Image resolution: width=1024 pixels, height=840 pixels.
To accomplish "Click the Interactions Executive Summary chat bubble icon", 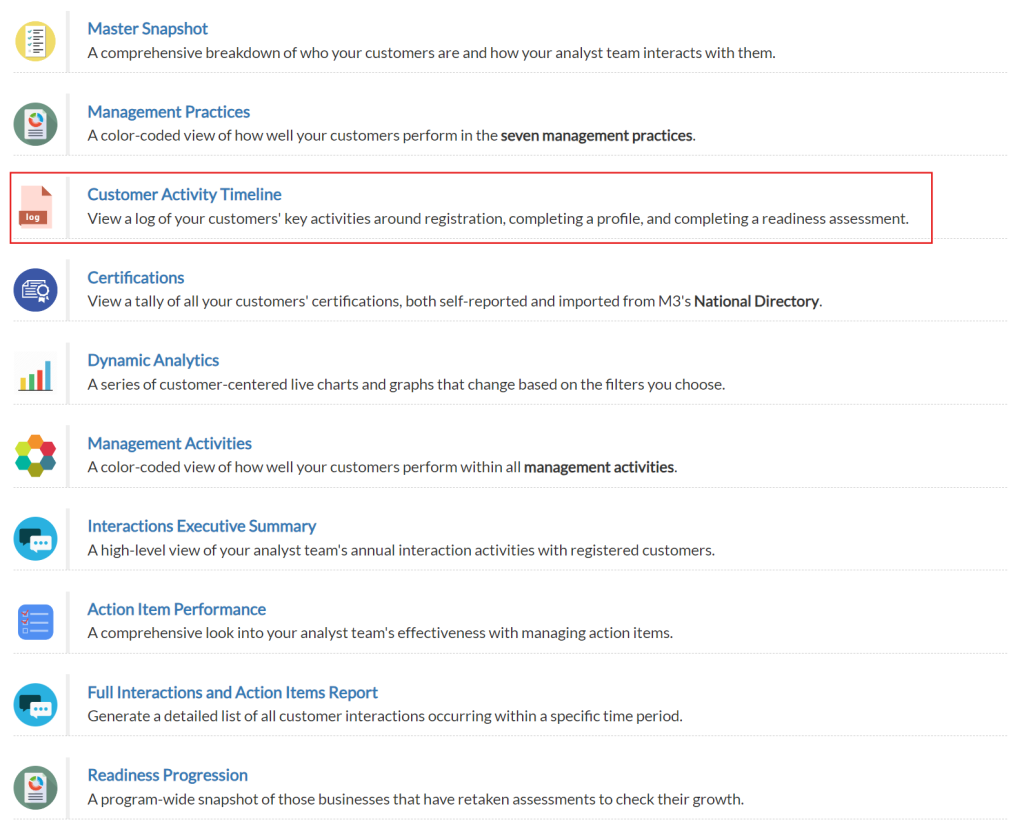I will 36,539.
